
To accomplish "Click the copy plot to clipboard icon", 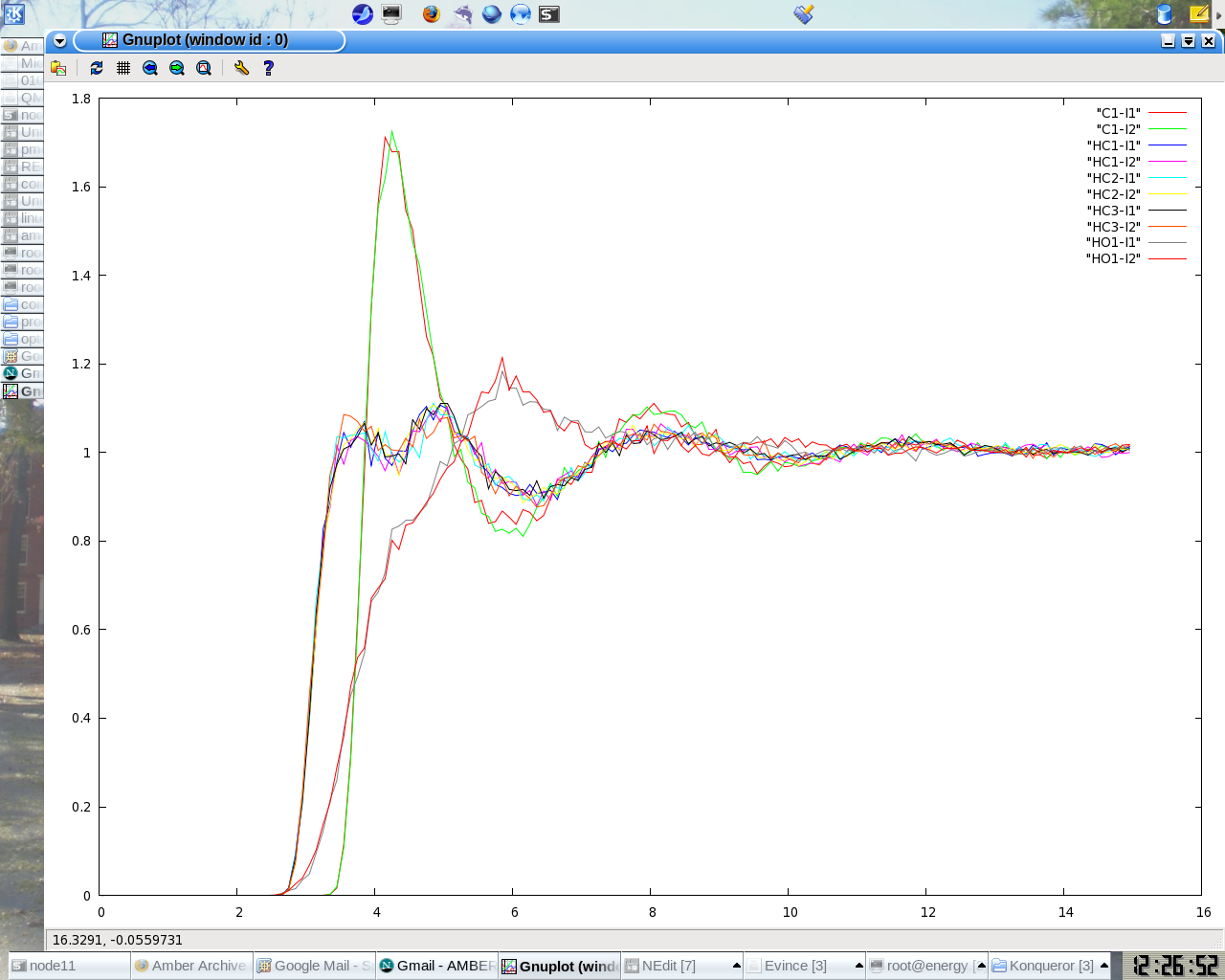I will click(58, 68).
